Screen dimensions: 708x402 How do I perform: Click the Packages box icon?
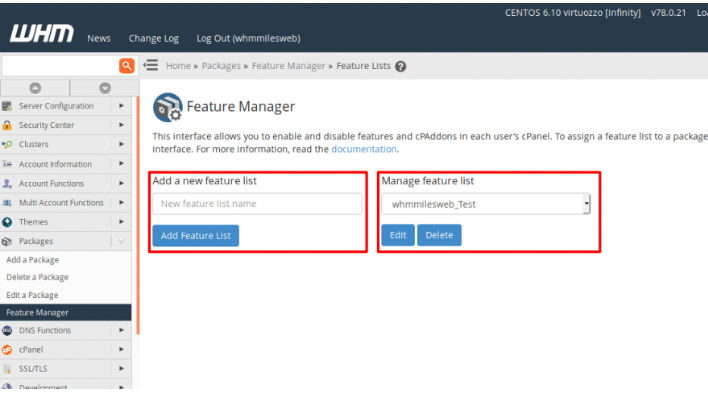point(7,241)
